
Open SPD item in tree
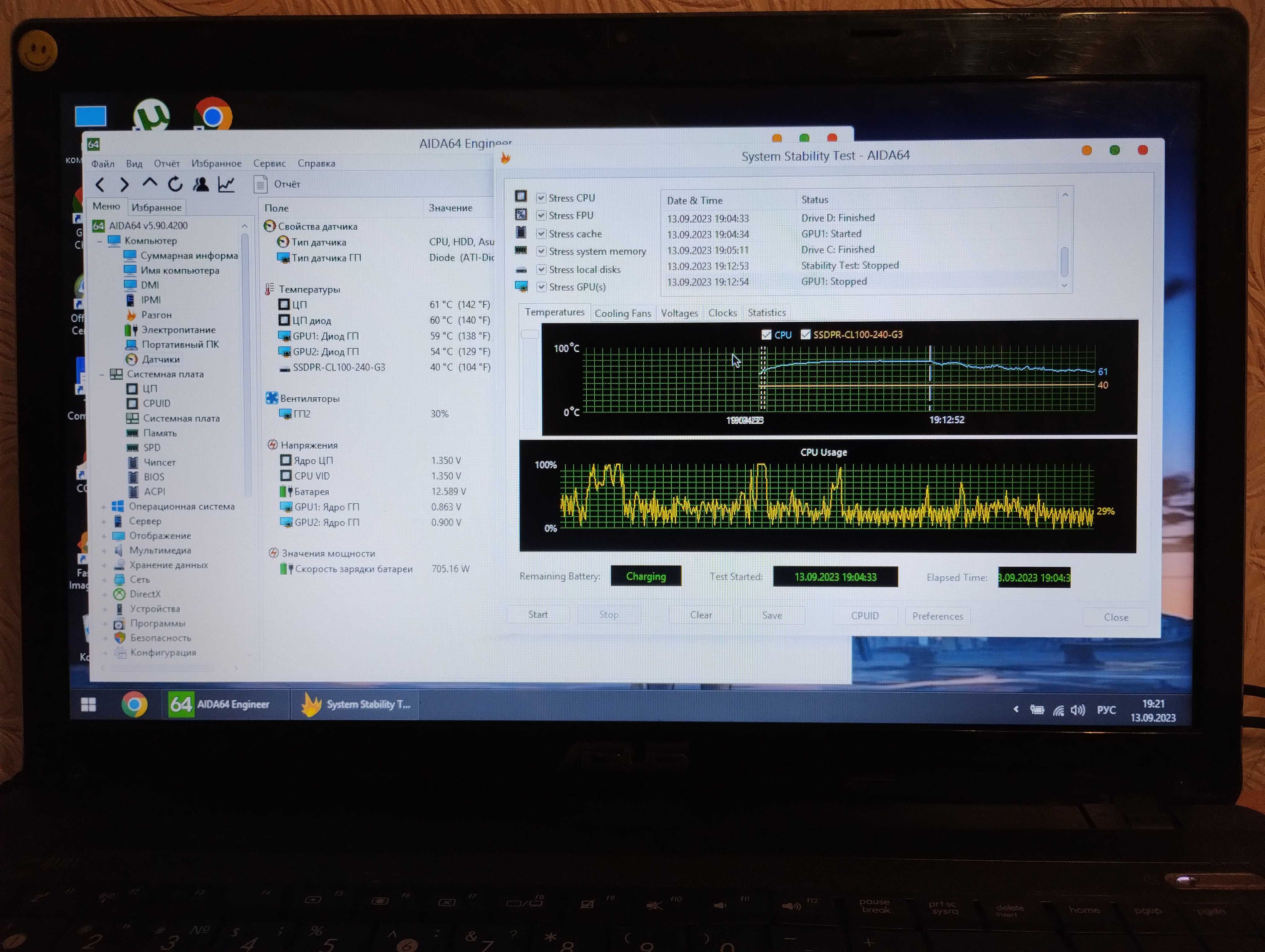click(x=144, y=447)
